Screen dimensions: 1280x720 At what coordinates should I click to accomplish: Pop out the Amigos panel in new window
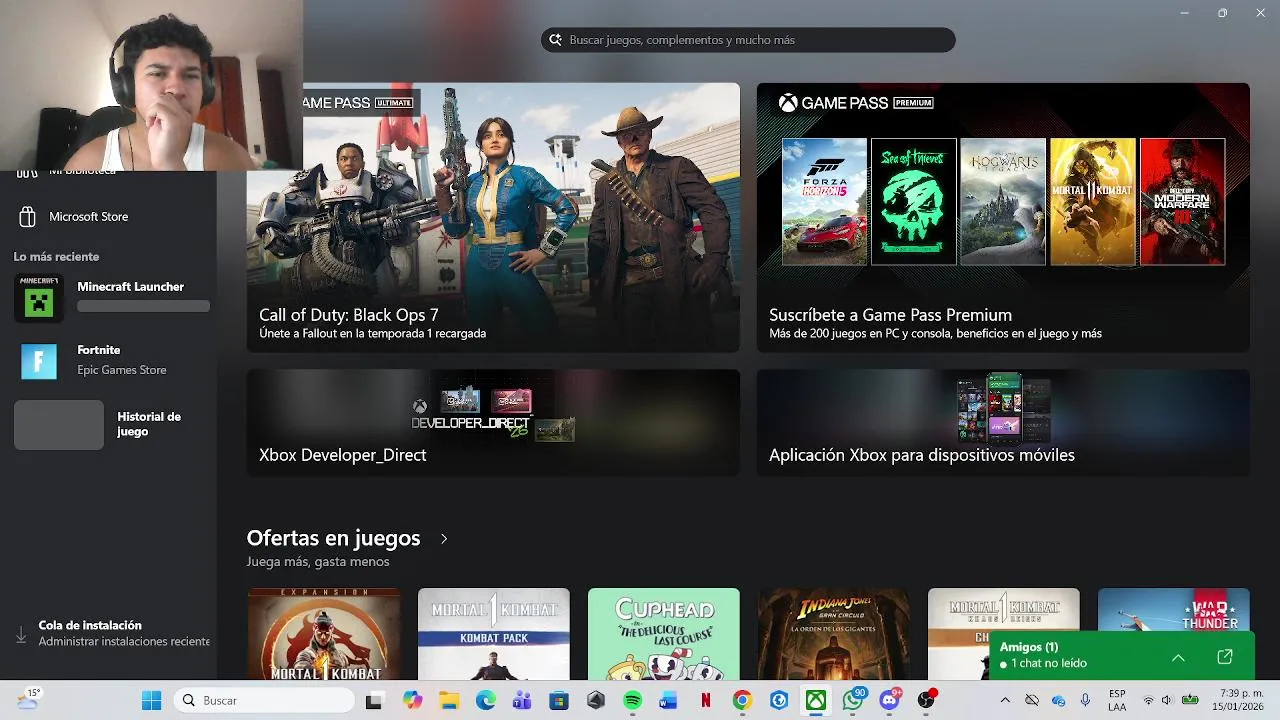[1224, 657]
